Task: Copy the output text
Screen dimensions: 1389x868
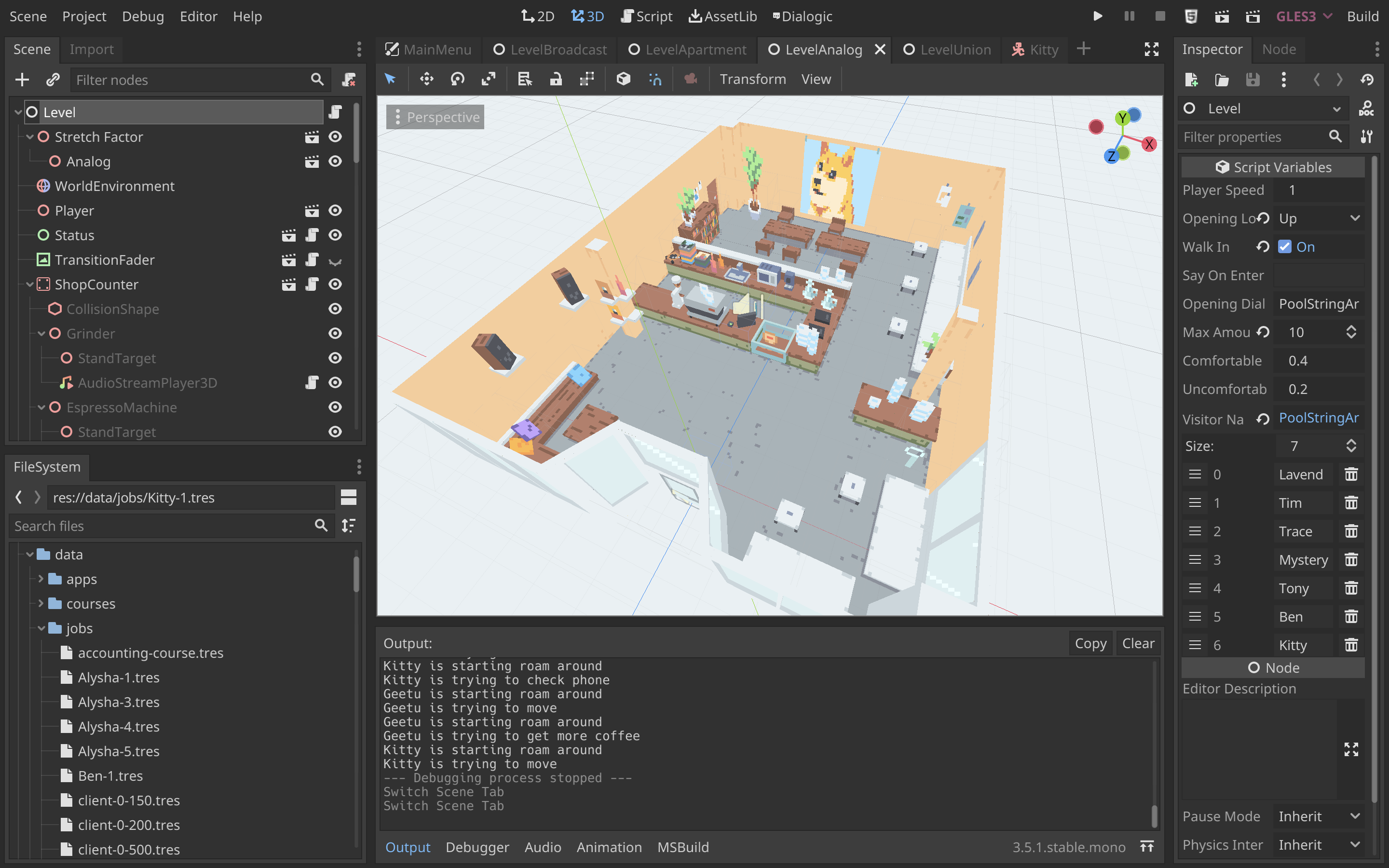Action: (1090, 644)
